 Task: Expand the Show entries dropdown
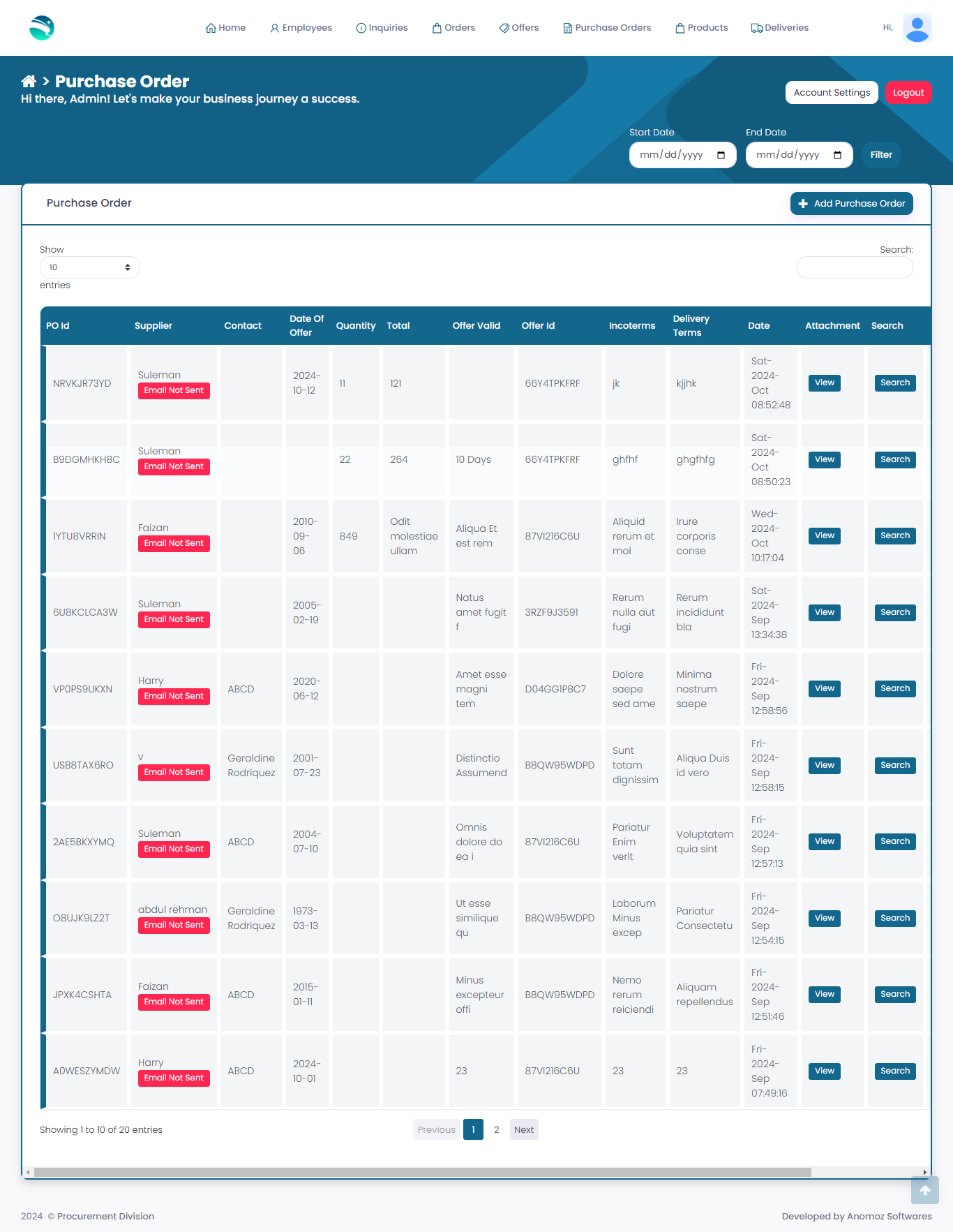coord(89,267)
